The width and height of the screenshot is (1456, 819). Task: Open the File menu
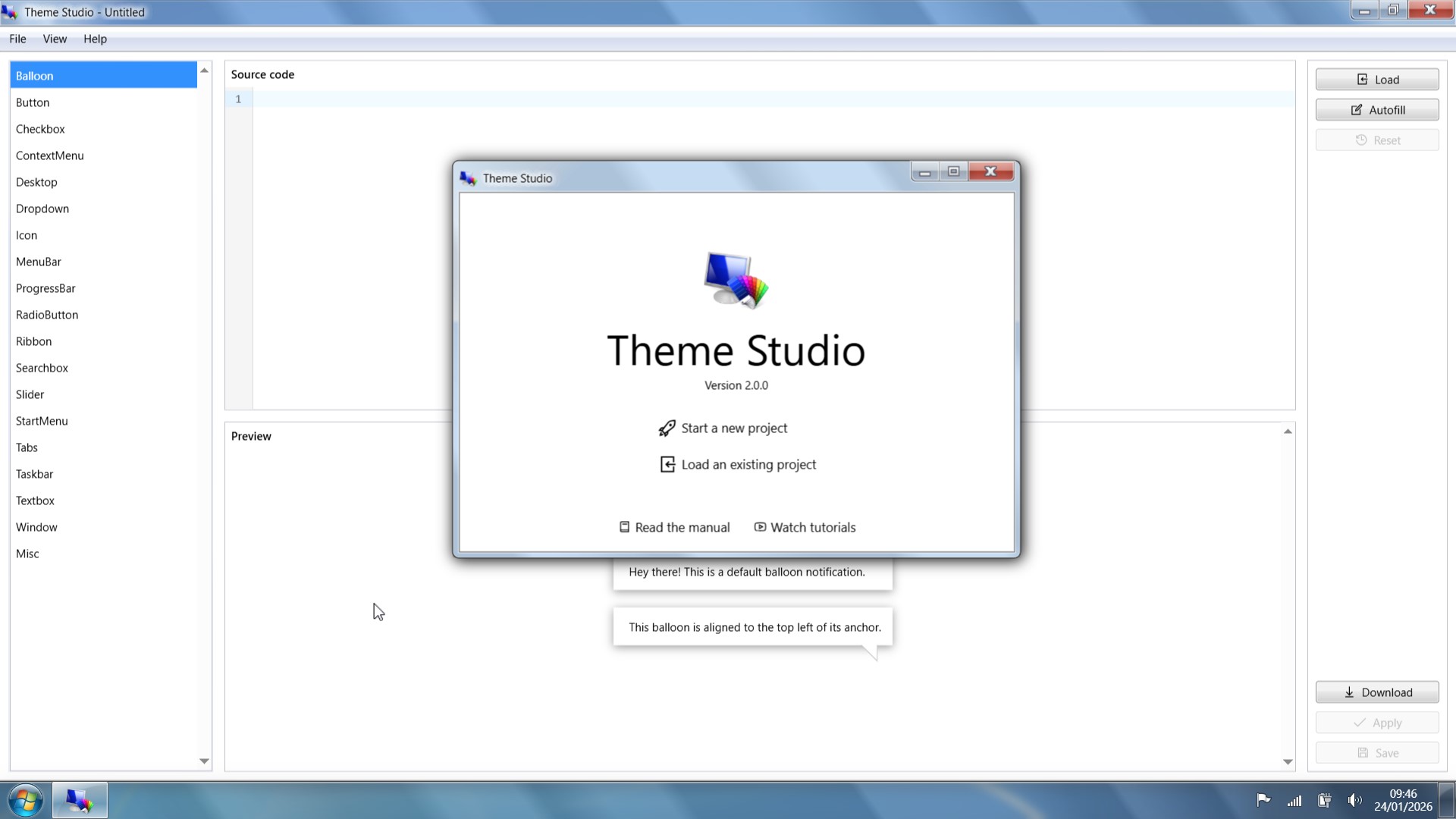(17, 39)
